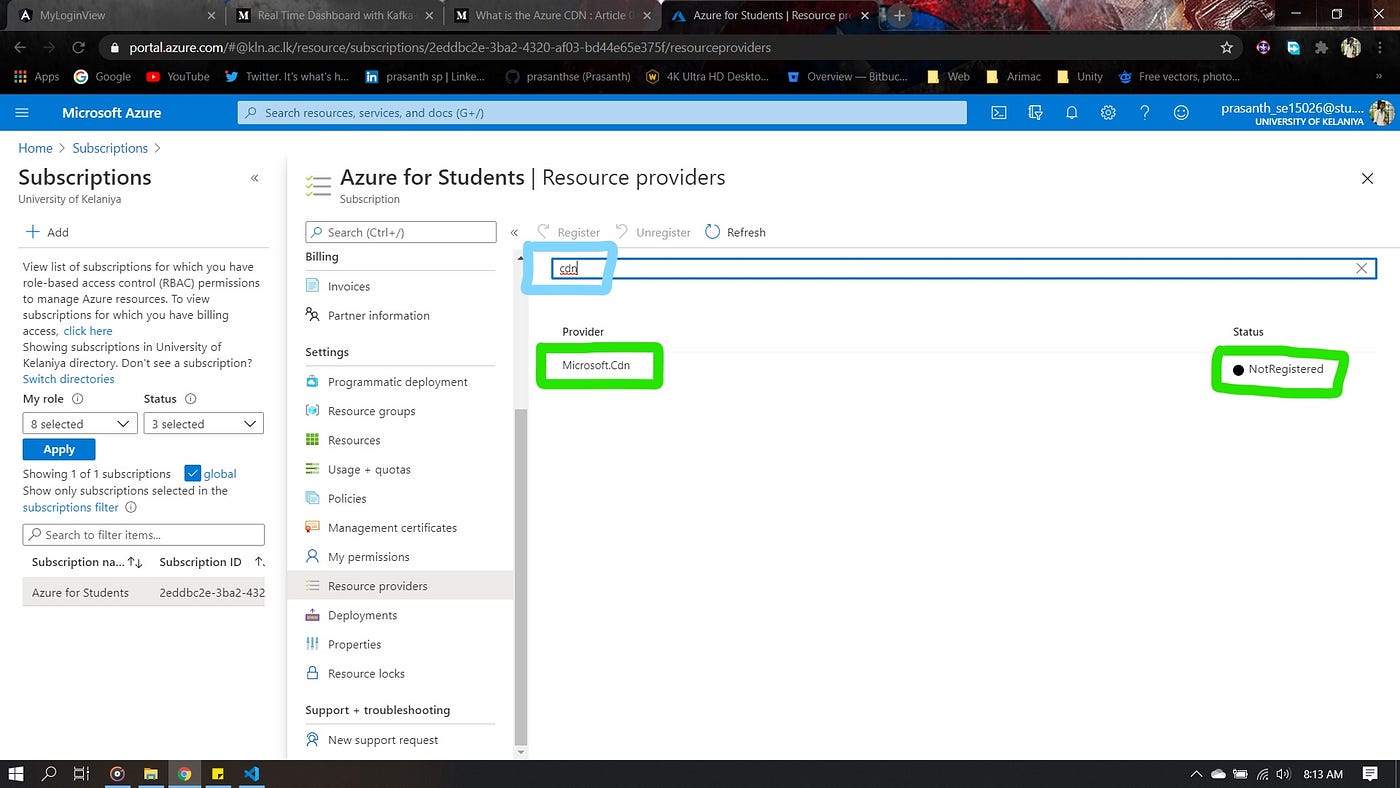Click the Resource groups icon

click(313, 411)
